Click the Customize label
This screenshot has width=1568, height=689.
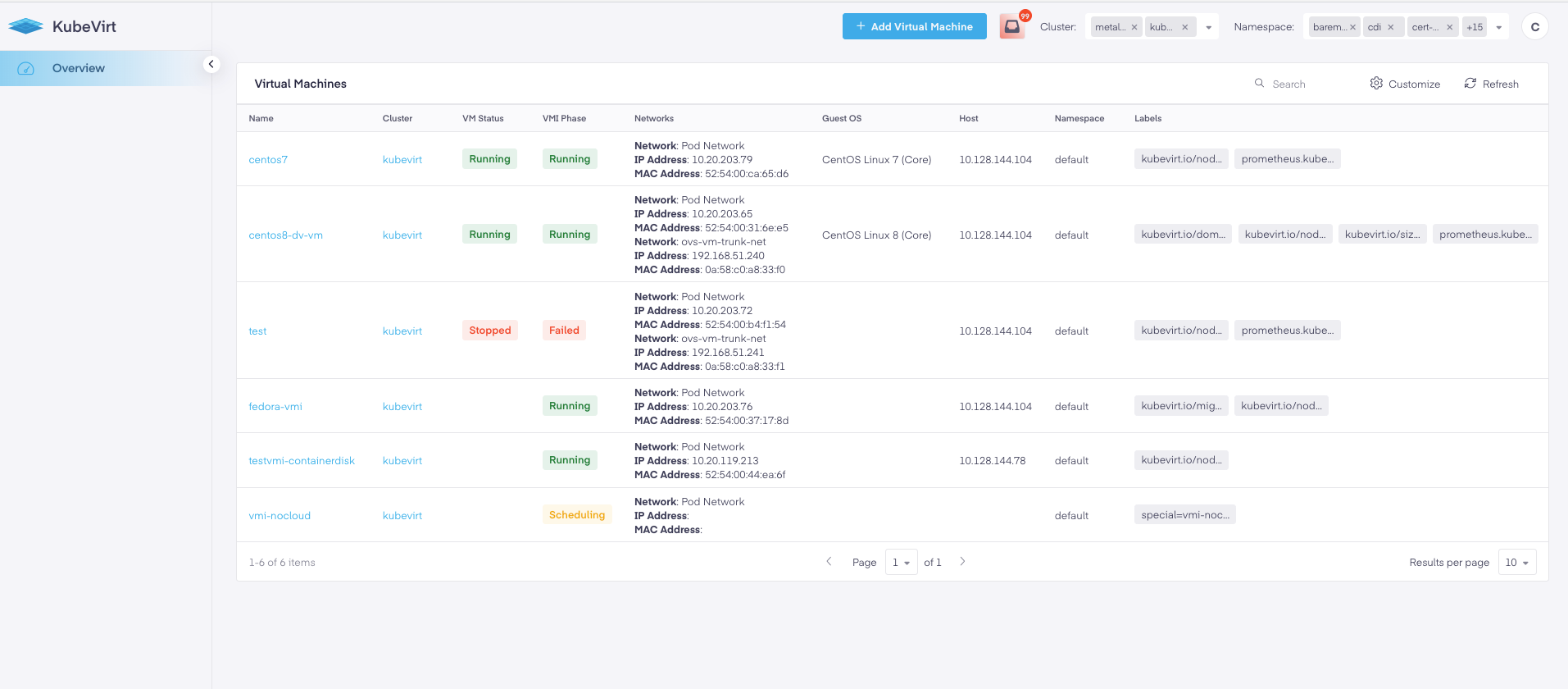coord(1414,84)
